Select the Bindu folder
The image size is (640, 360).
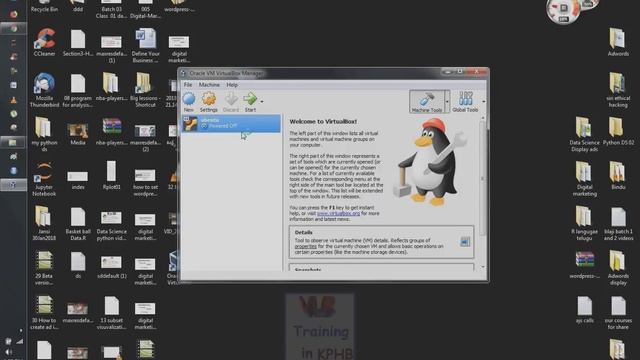[x=618, y=176]
